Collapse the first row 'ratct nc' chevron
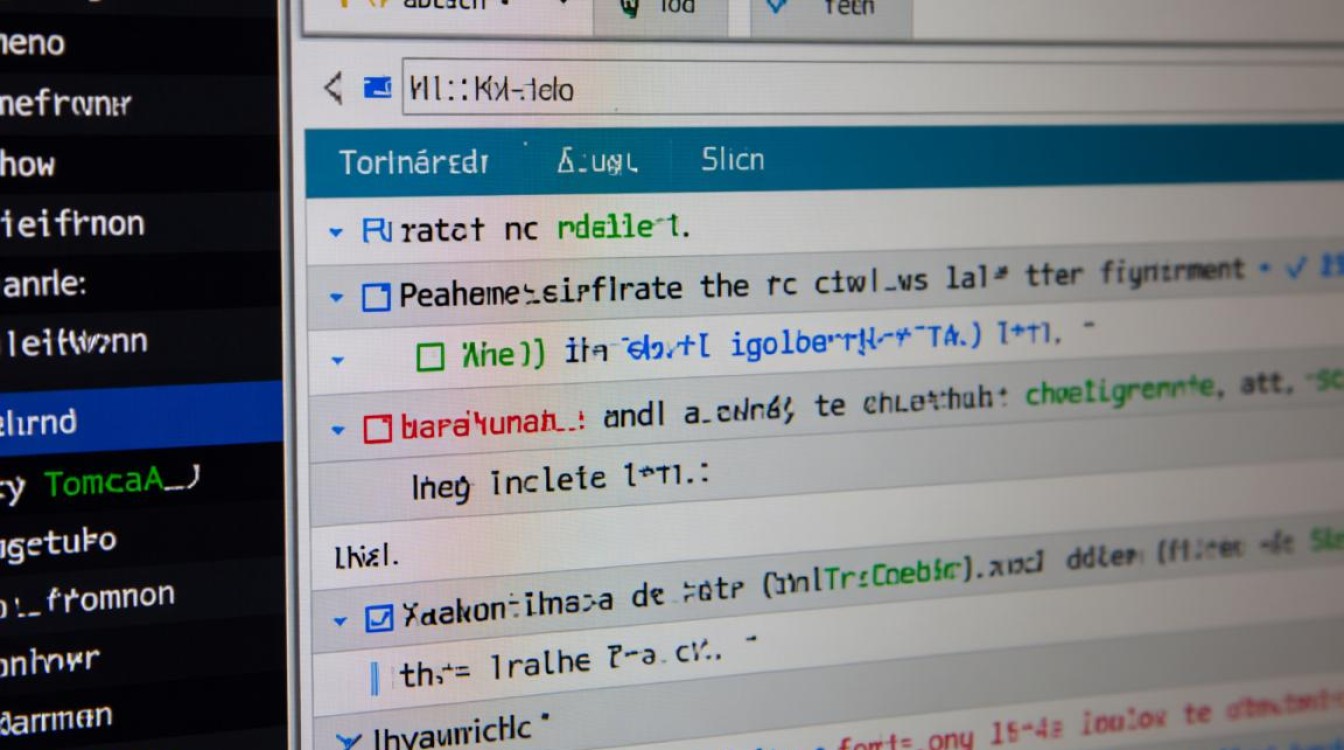Viewport: 1344px width, 750px height. click(336, 233)
